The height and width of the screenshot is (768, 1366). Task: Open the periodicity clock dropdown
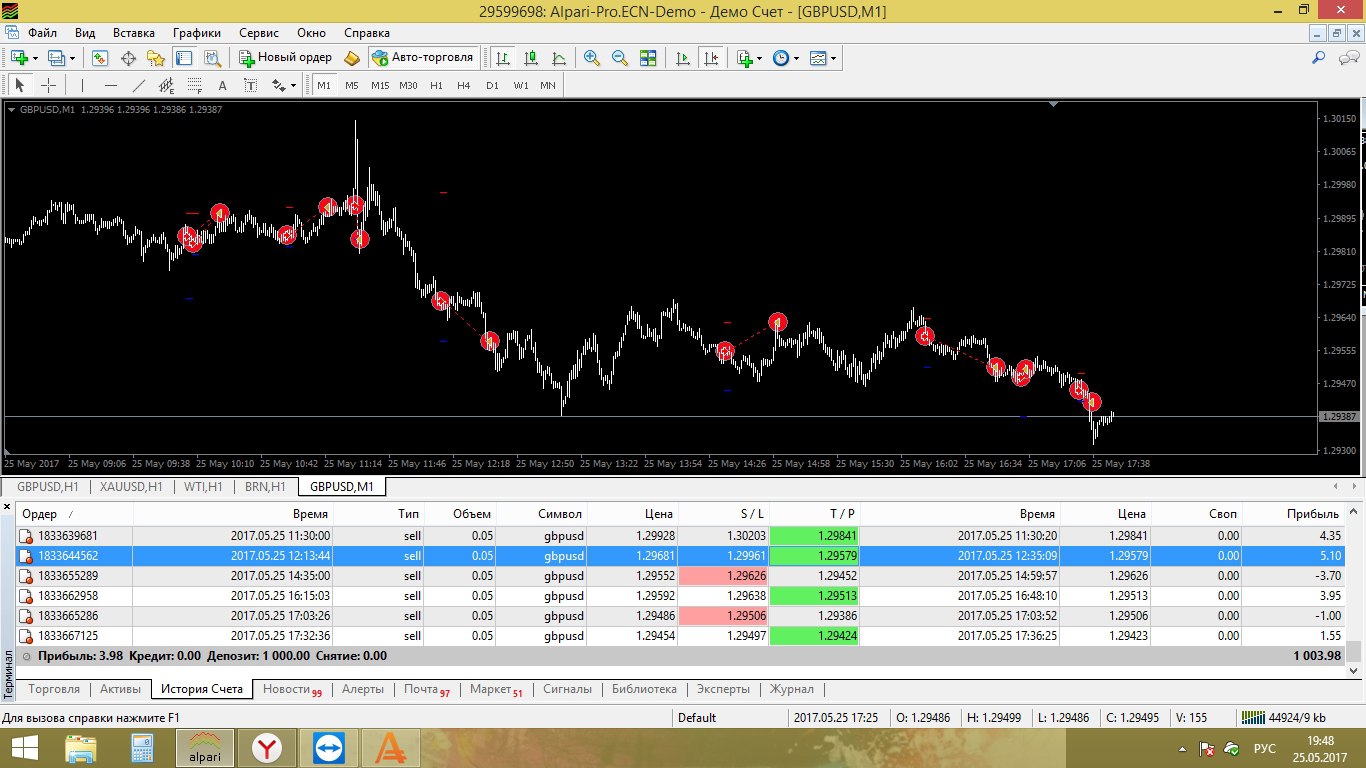click(786, 58)
